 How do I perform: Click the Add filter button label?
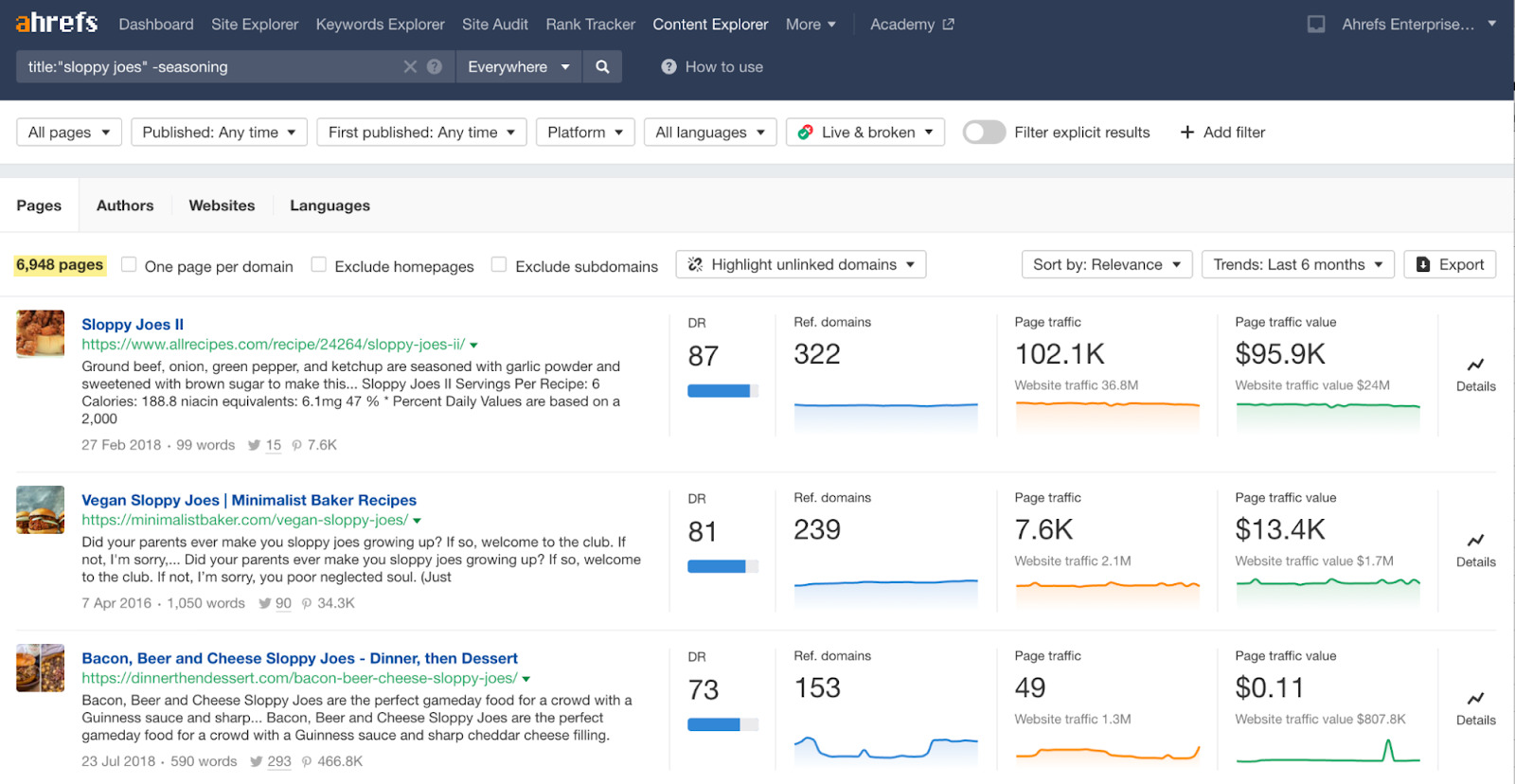(x=1234, y=133)
